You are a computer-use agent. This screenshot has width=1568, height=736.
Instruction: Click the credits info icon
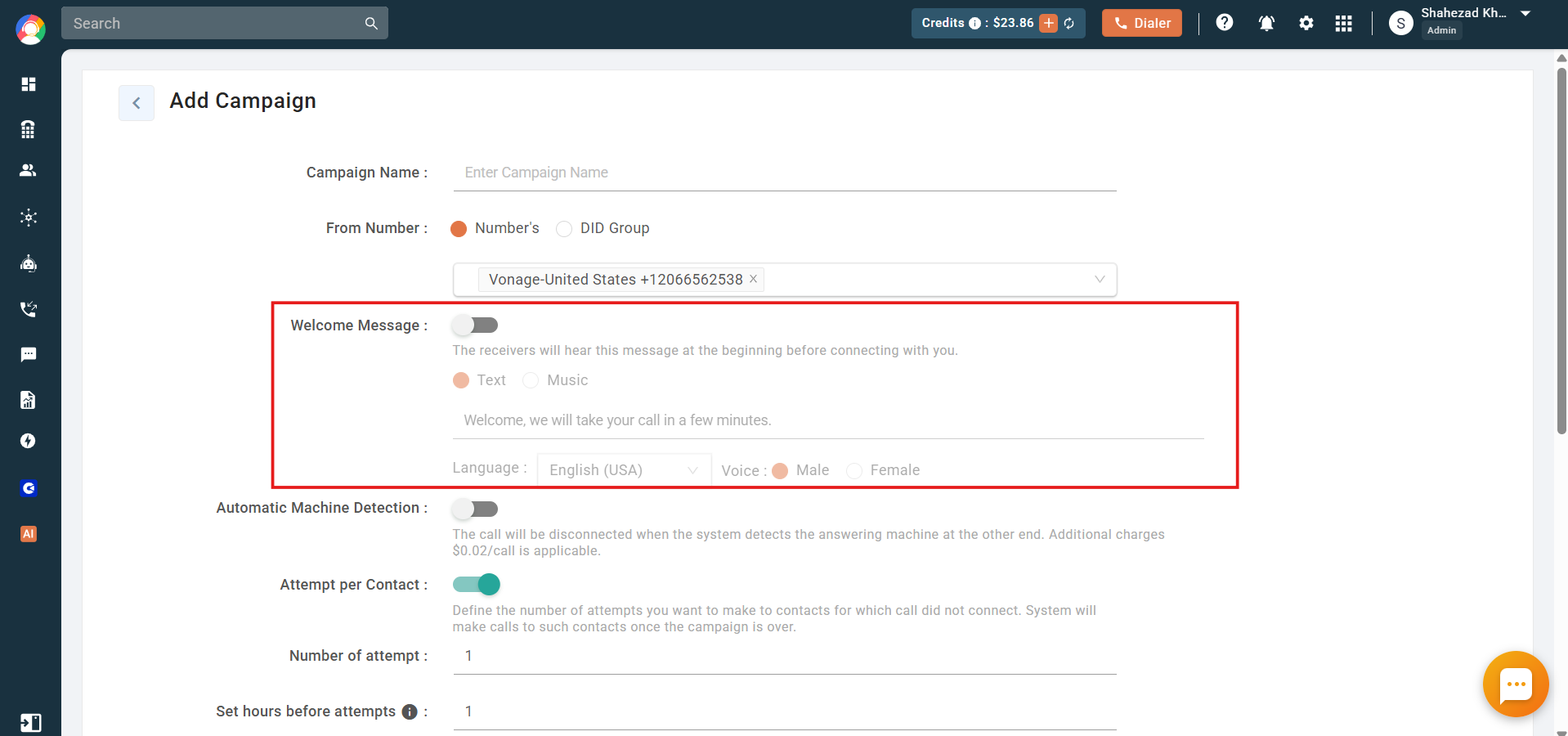(x=974, y=23)
